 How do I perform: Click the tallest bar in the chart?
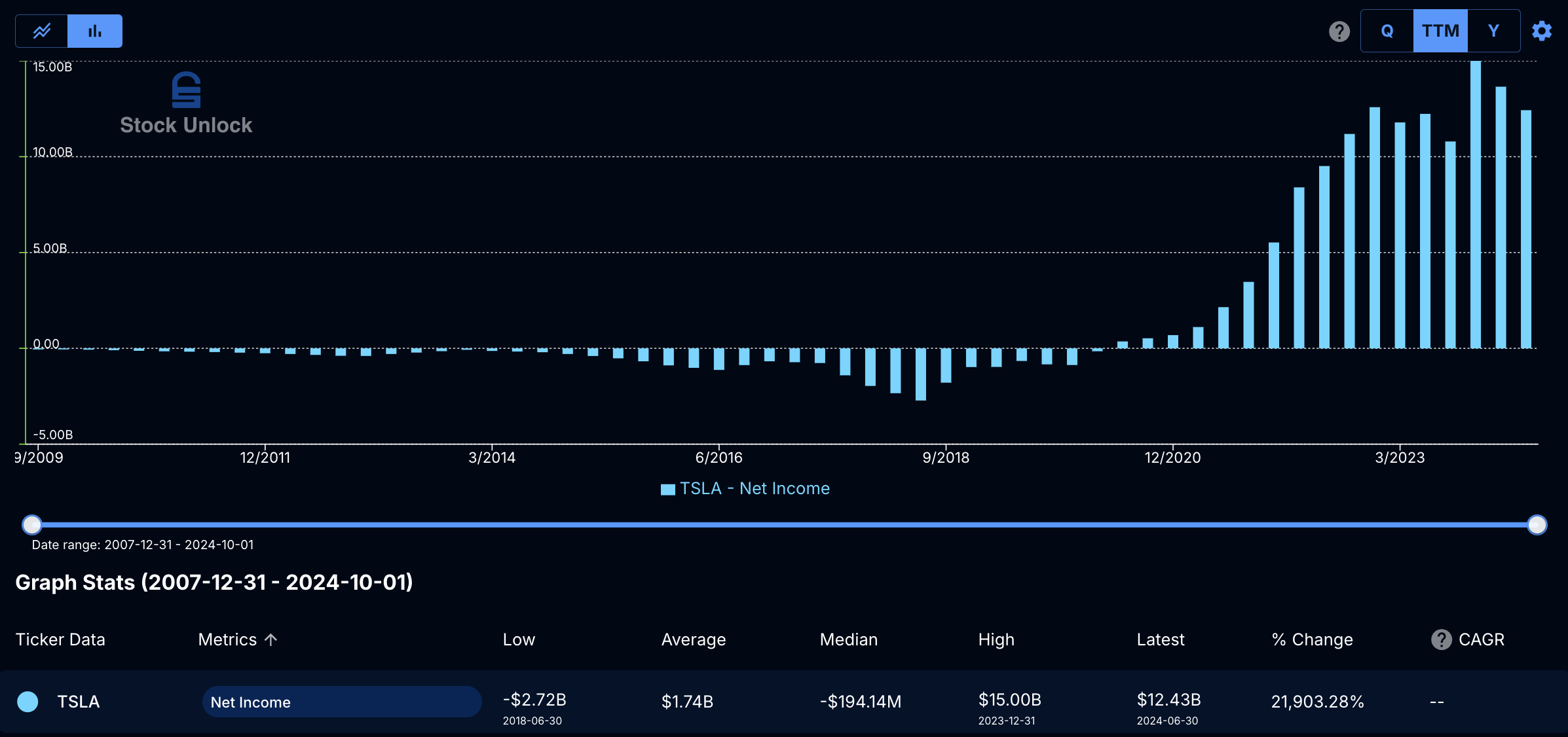(1475, 204)
